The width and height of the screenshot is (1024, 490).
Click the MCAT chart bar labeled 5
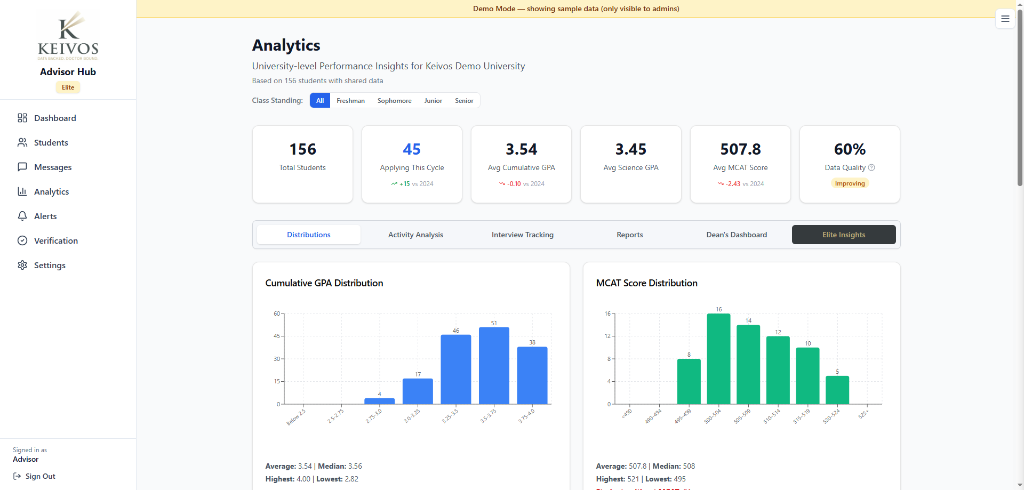(837, 390)
